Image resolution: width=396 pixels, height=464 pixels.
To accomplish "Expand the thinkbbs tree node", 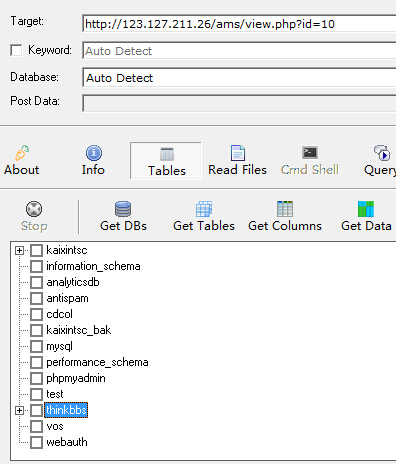I will 19,410.
